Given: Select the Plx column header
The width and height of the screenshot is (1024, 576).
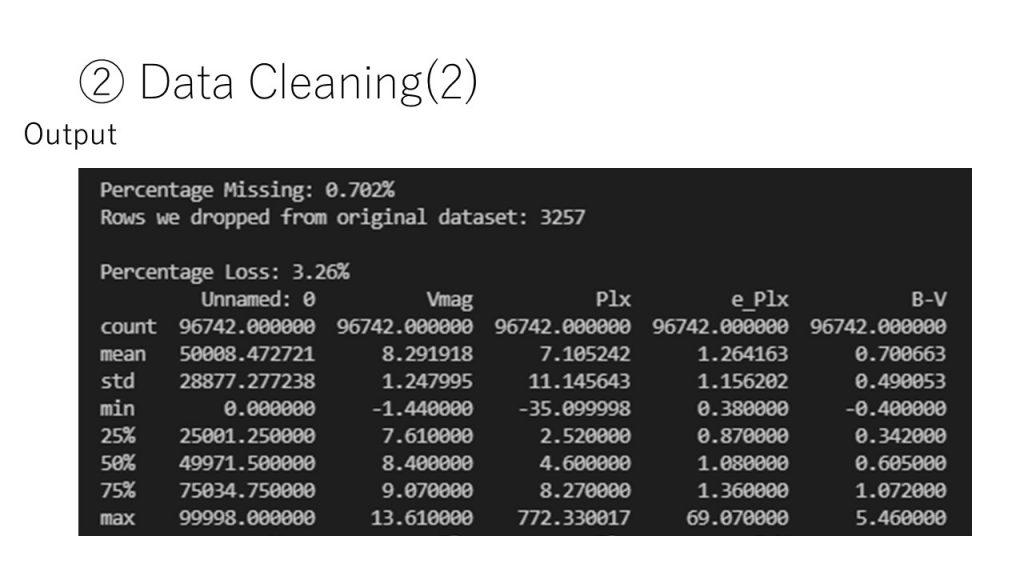Looking at the screenshot, I should click(613, 300).
